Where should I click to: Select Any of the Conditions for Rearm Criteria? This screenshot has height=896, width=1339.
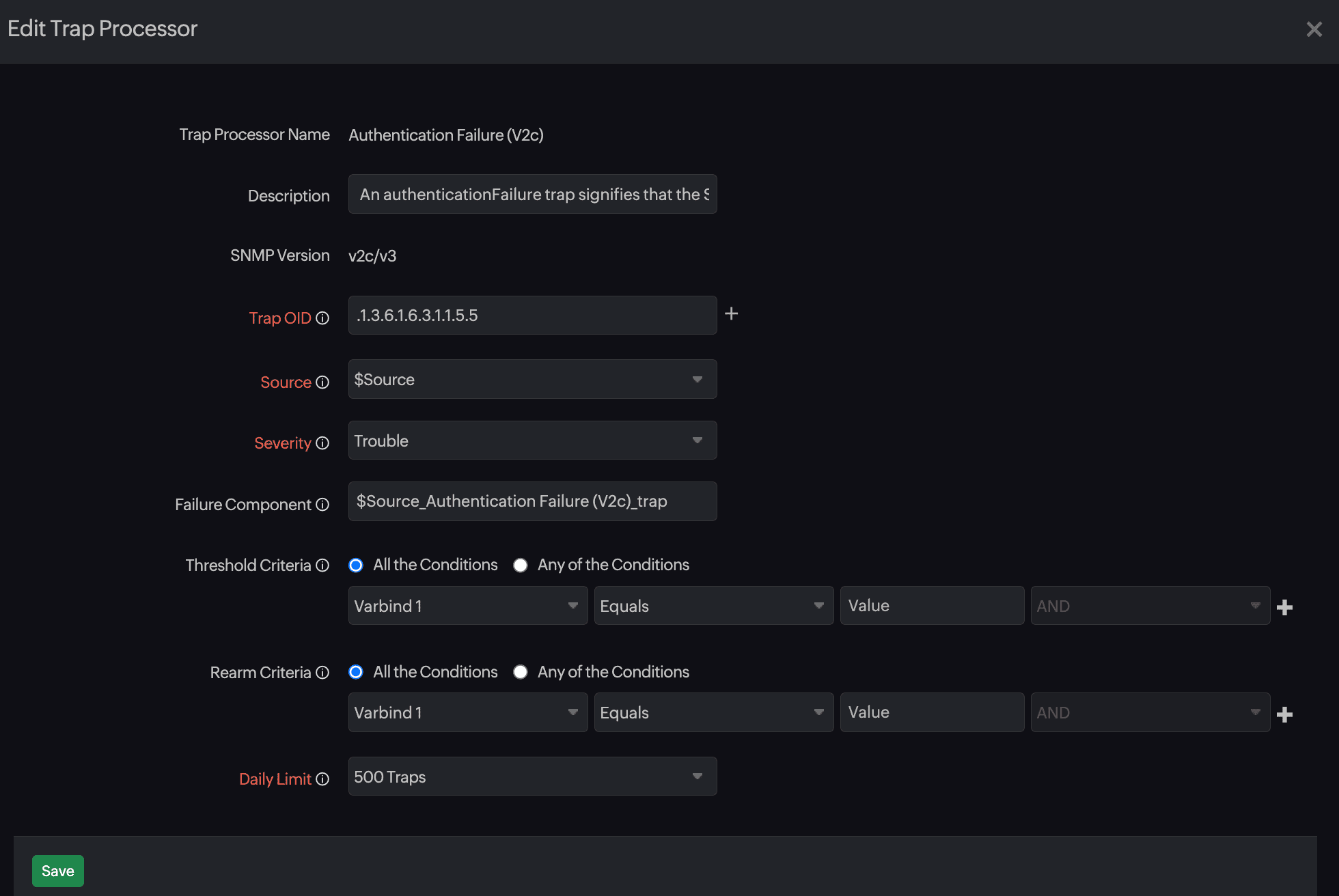(521, 672)
